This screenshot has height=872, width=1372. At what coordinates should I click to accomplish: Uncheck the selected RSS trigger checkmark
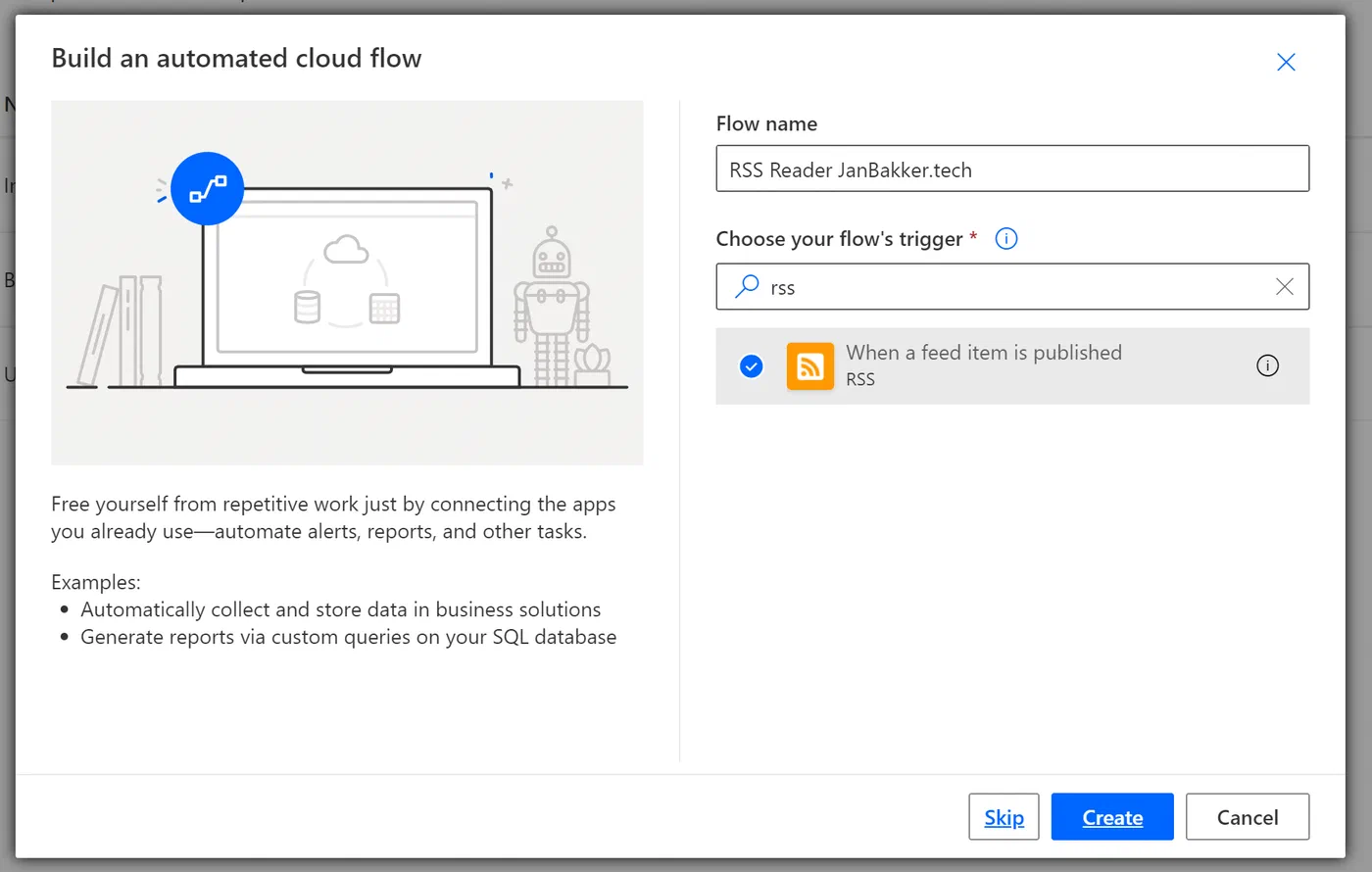pos(752,366)
